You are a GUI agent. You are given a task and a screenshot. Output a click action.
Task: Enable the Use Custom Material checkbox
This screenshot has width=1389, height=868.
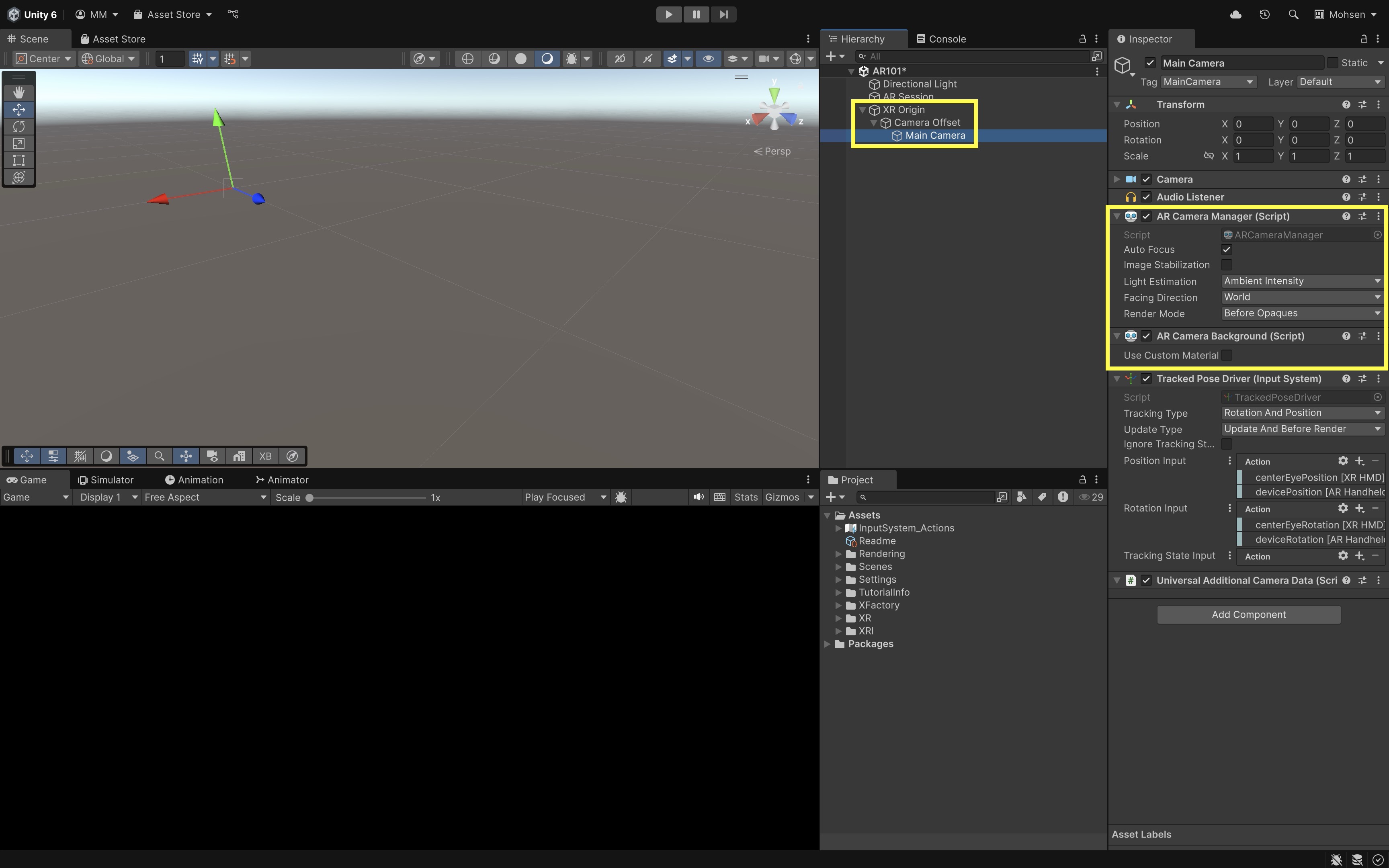point(1227,355)
